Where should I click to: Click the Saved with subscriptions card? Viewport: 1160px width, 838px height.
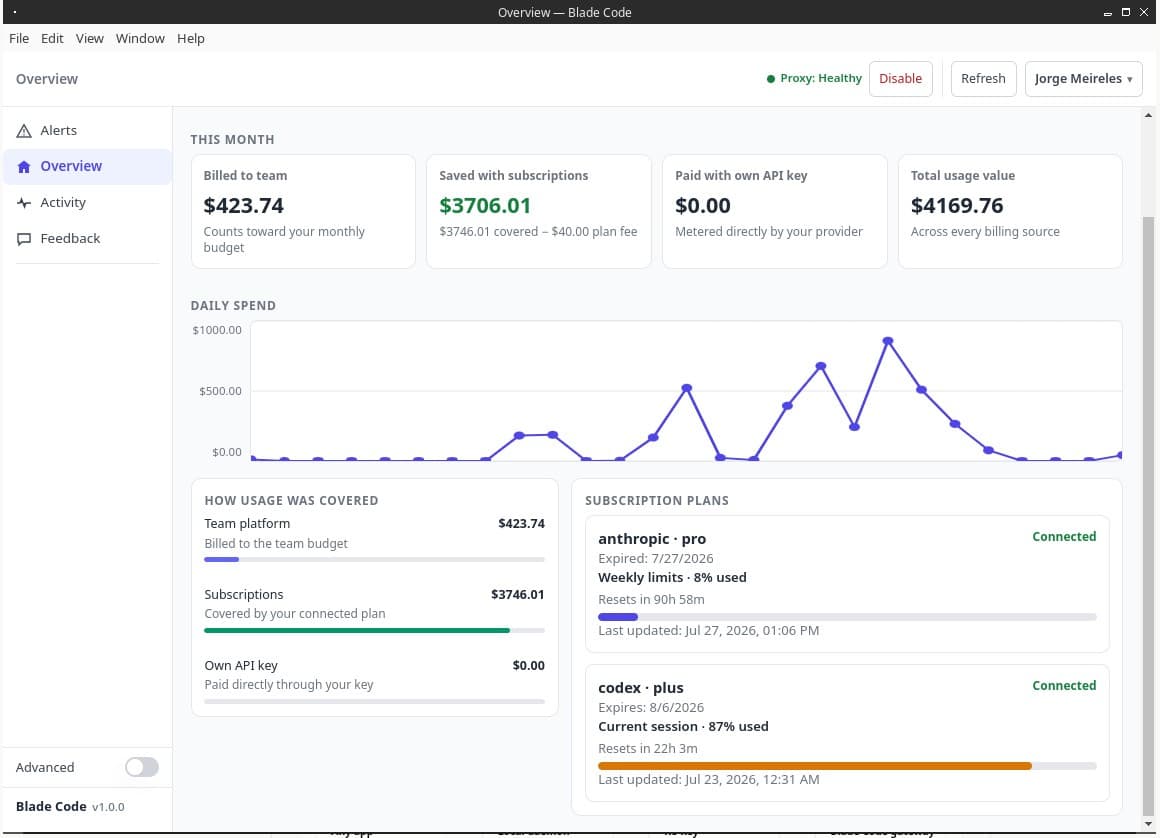tap(539, 212)
